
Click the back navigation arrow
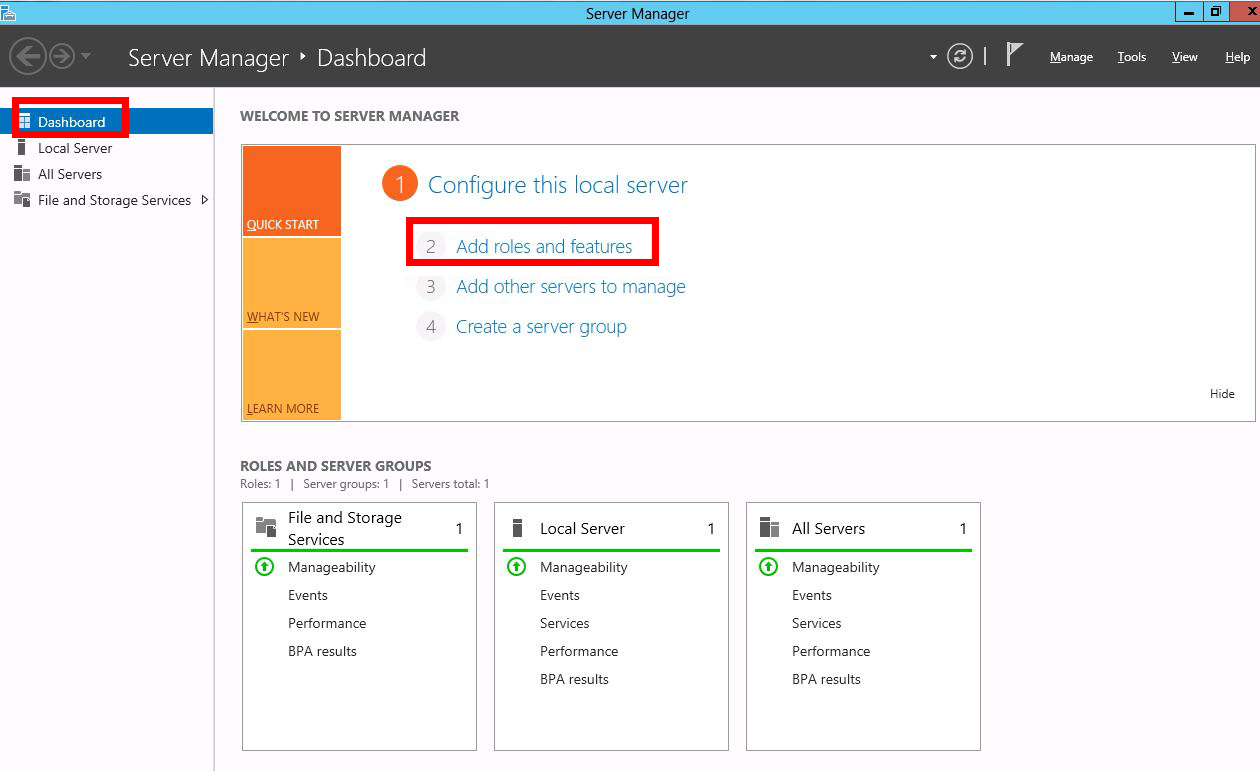28,56
